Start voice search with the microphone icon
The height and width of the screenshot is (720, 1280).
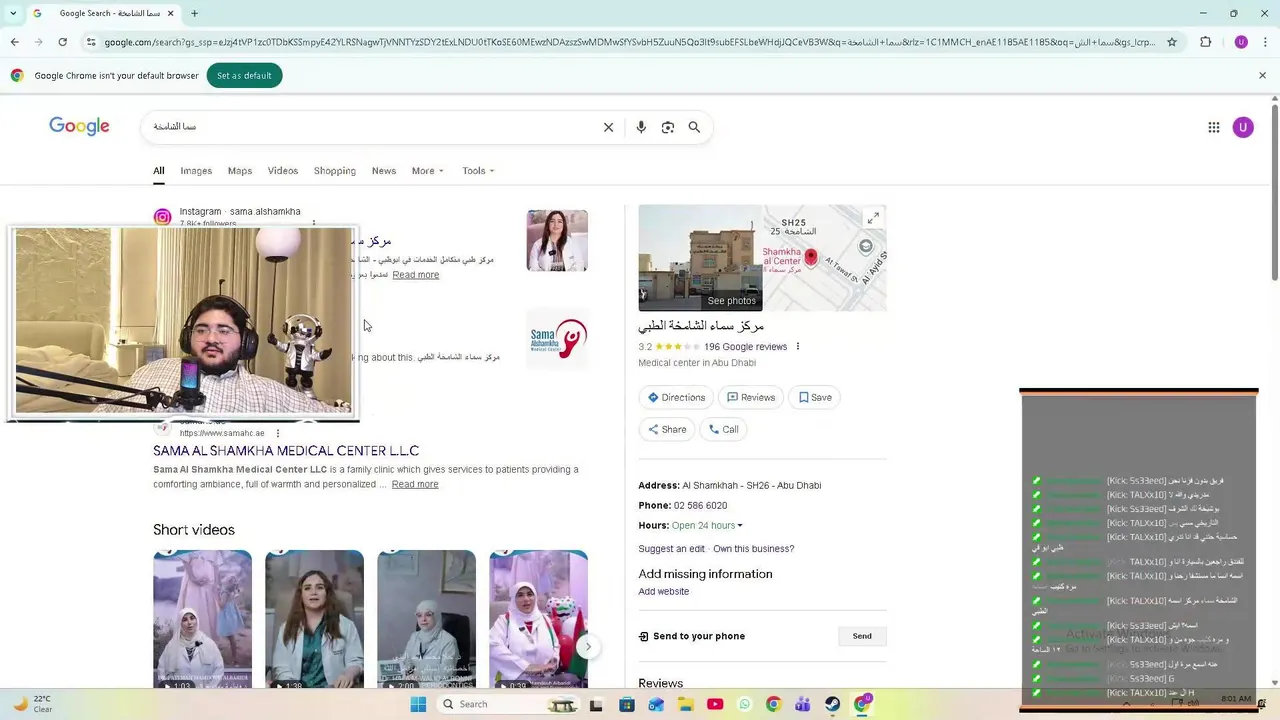pyautogui.click(x=641, y=127)
